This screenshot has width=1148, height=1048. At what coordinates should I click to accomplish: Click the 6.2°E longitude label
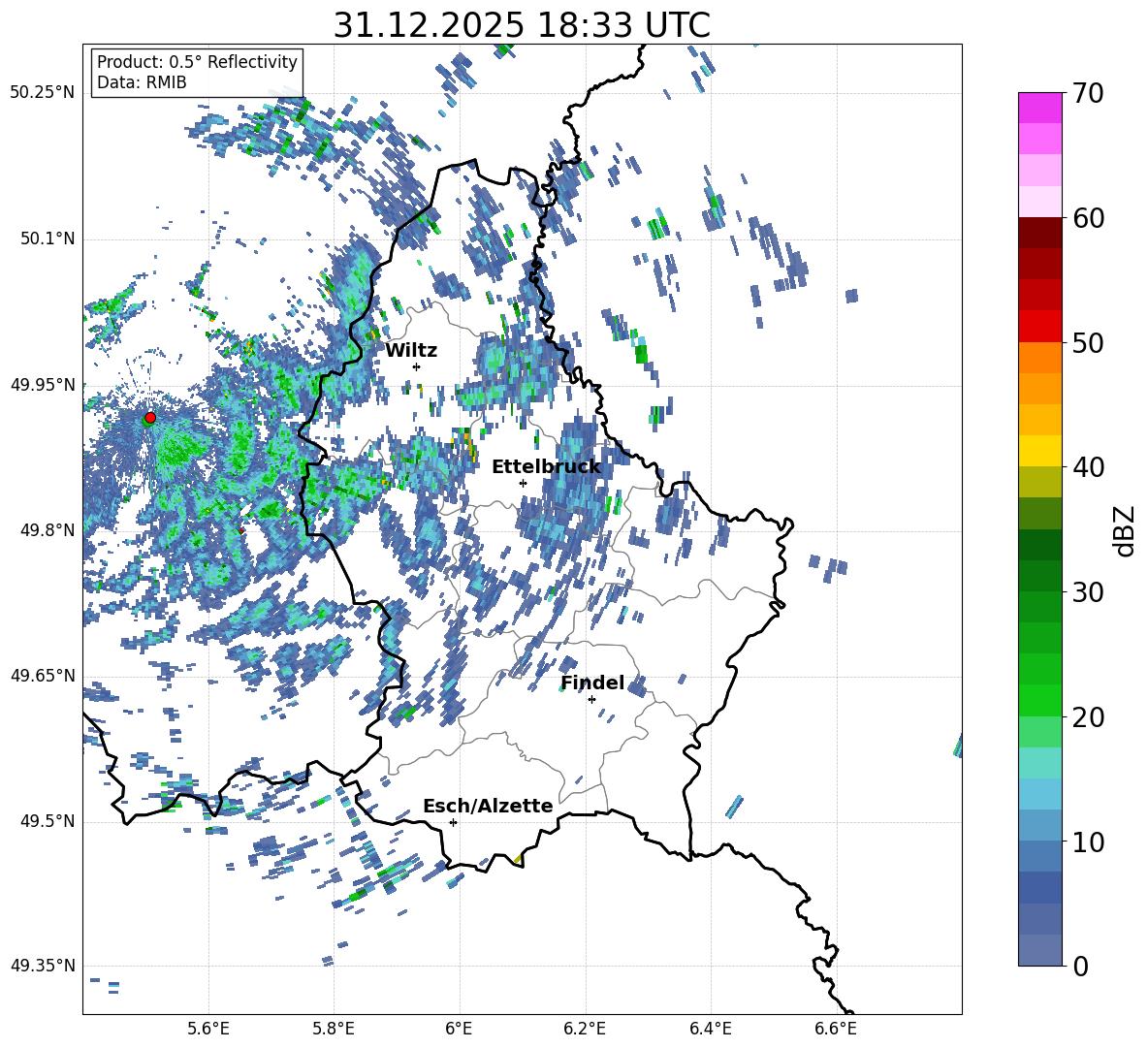585,1029
